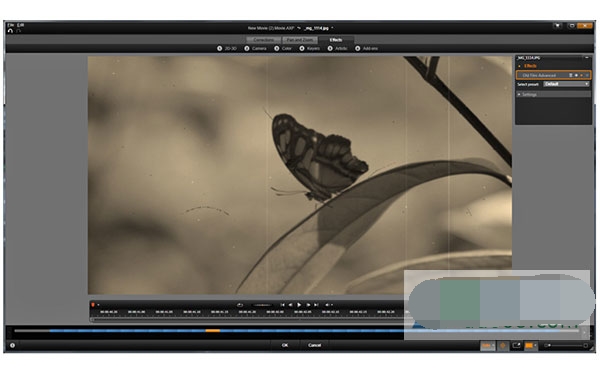Click the info icon at bottom left

[x=13, y=345]
